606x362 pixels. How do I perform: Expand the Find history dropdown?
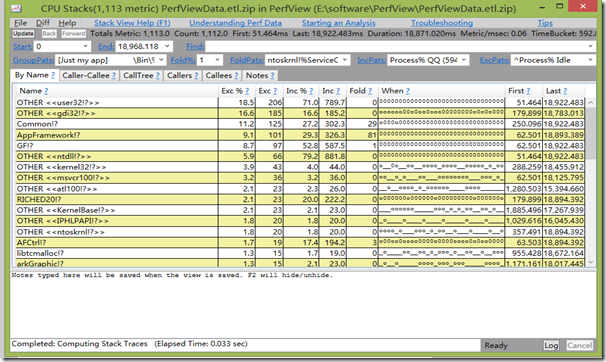pyautogui.click(x=591, y=46)
